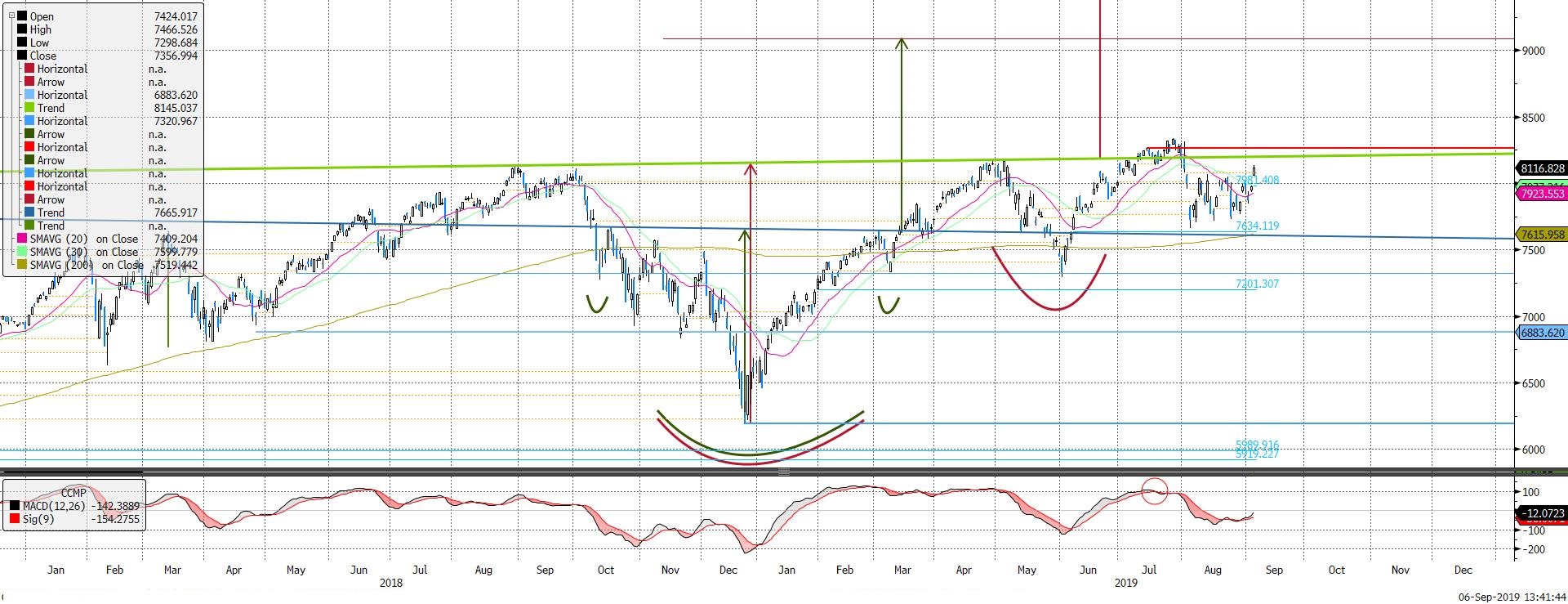1568x604 pixels.
Task: Click the blue 6883.620 axis tag
Action: tap(1542, 333)
